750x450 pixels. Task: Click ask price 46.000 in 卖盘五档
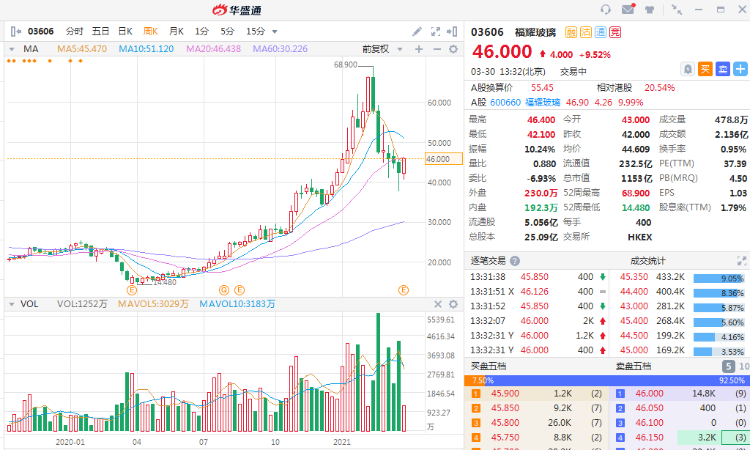(649, 394)
